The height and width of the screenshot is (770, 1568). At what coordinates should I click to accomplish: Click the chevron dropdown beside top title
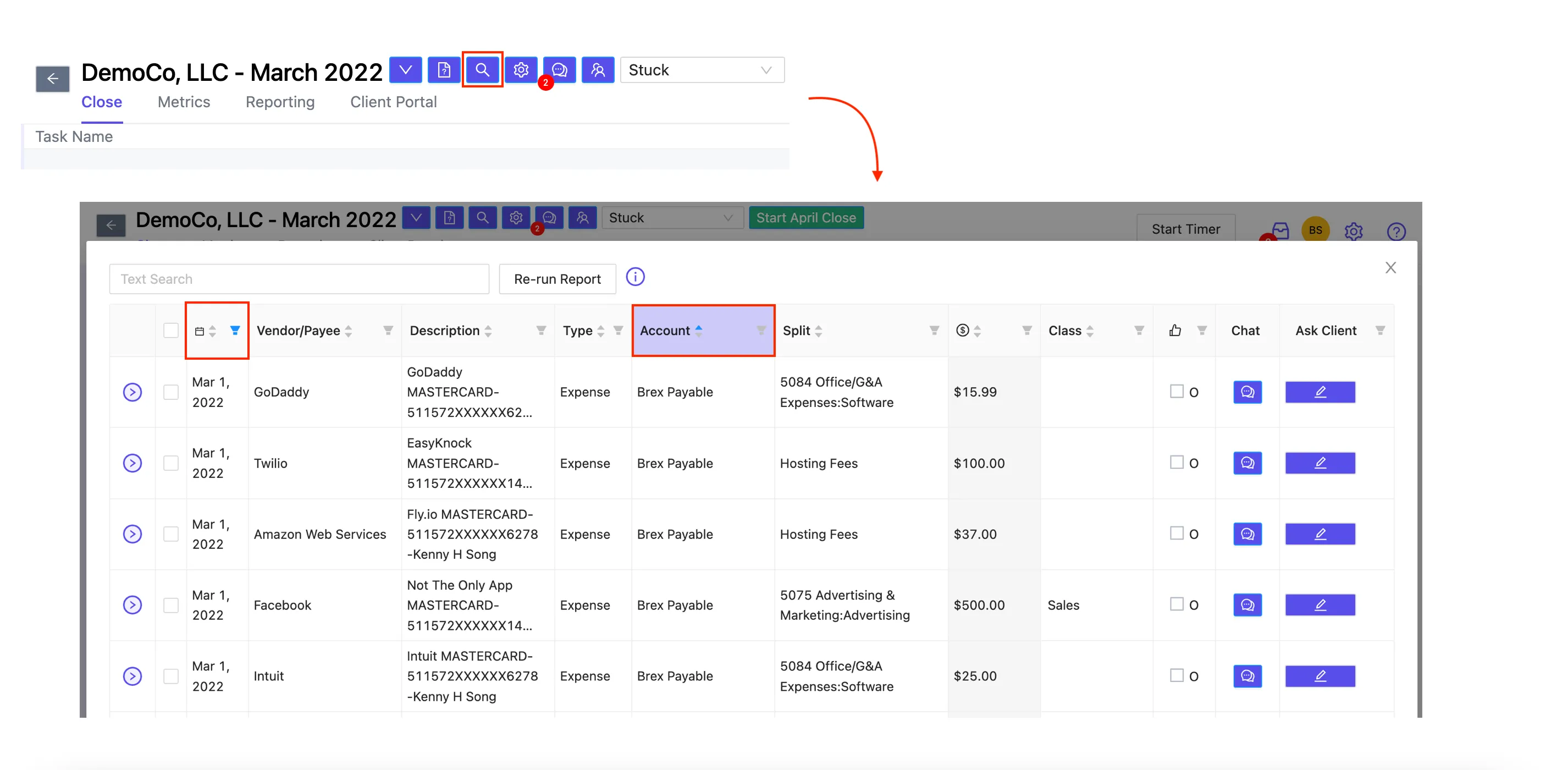(405, 70)
